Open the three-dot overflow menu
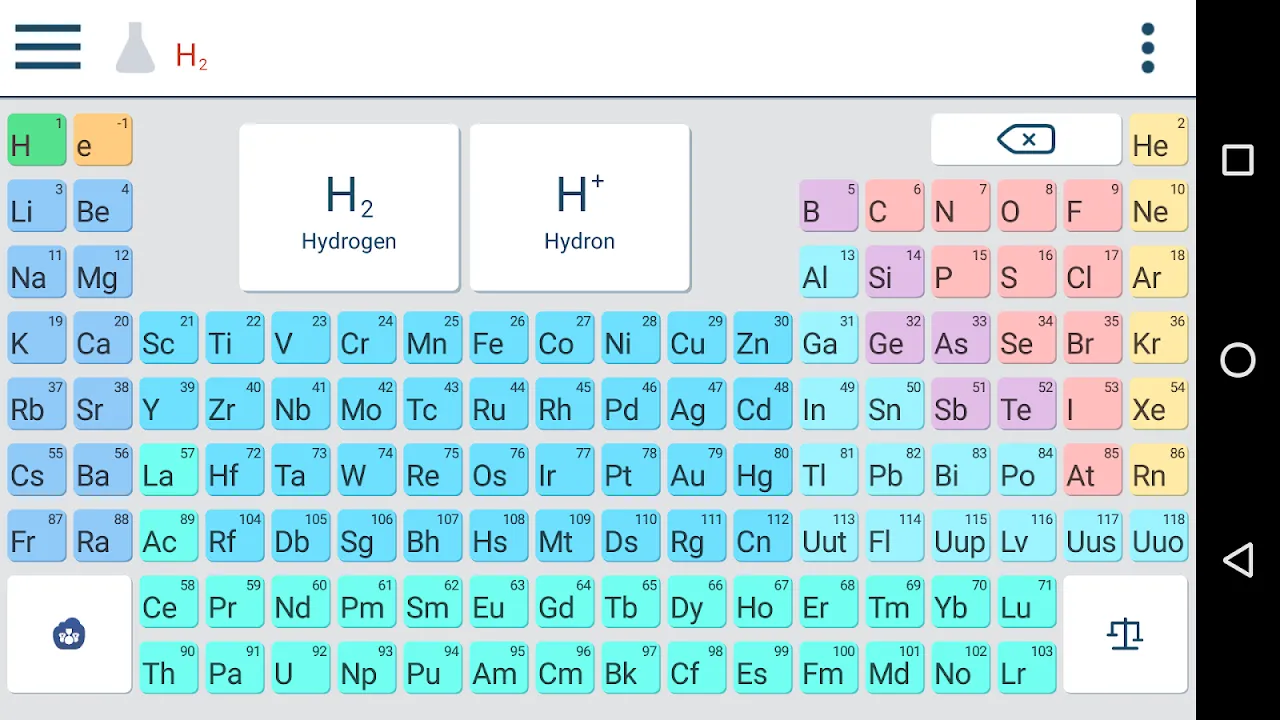 pos(1147,48)
